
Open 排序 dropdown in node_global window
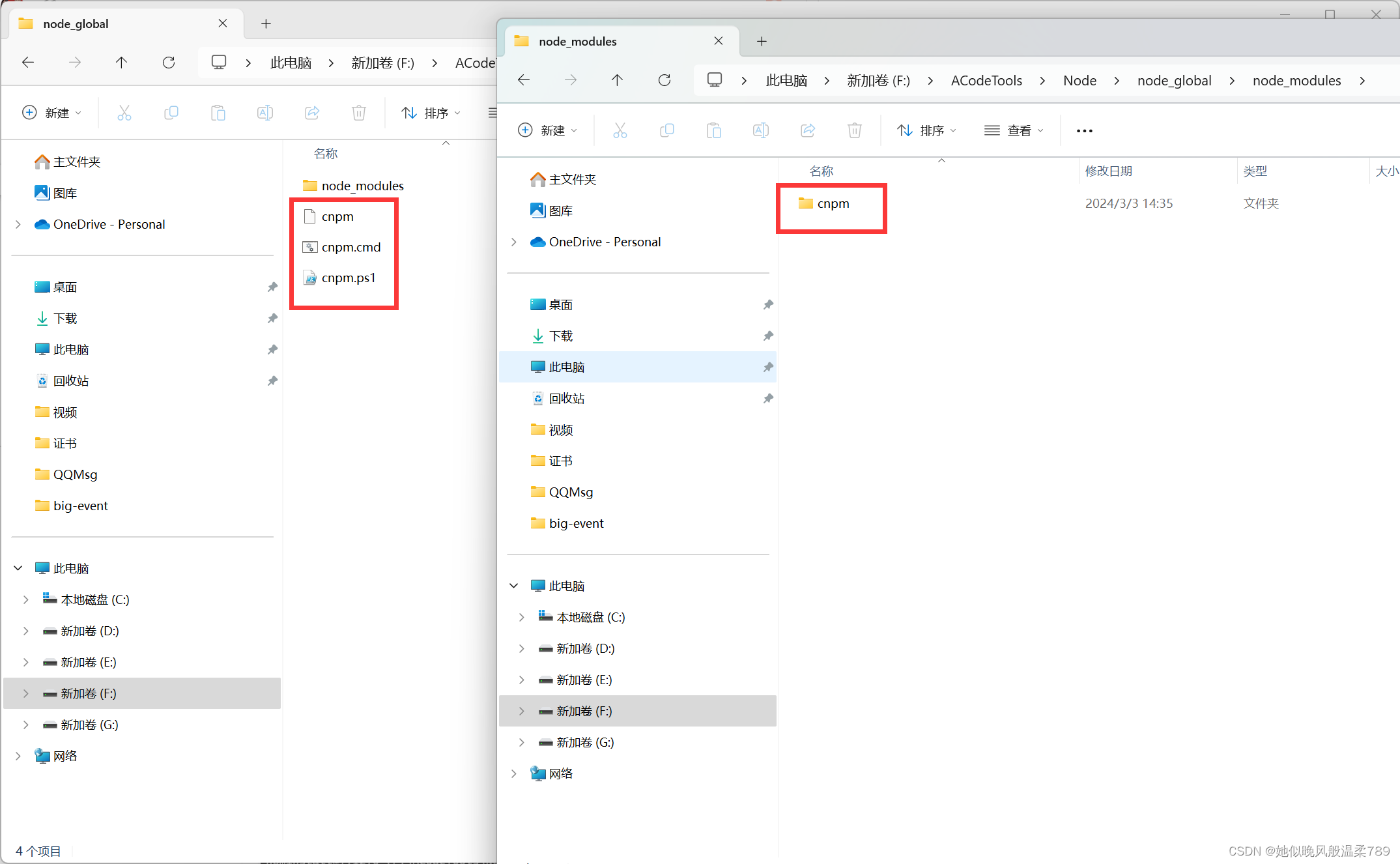[431, 113]
